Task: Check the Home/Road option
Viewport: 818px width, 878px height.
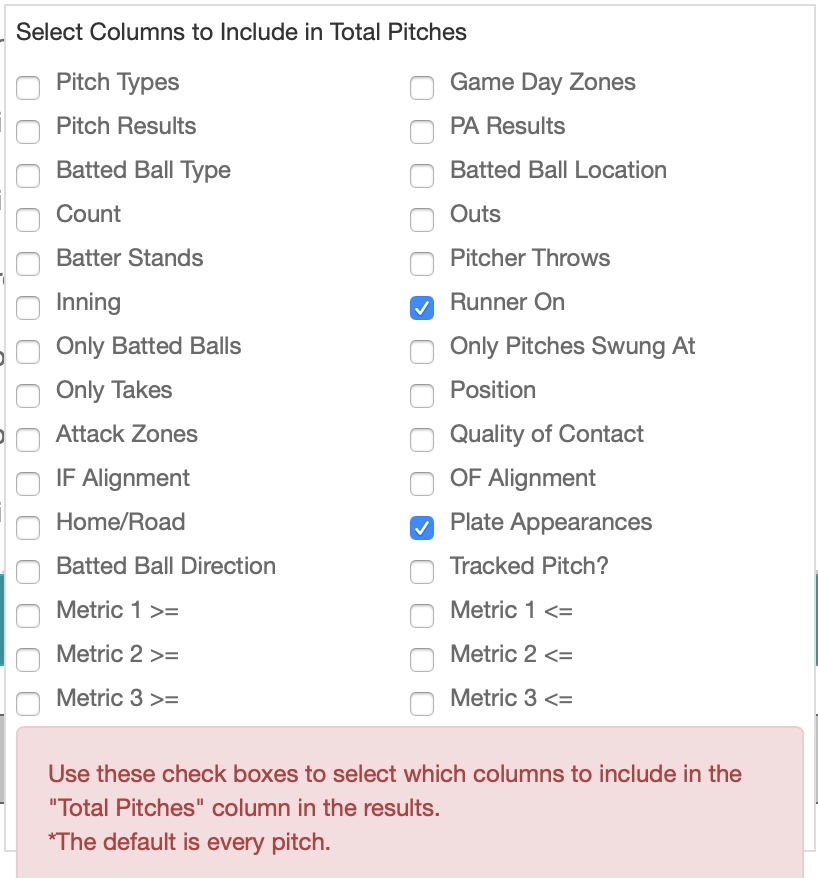Action: click(x=28, y=527)
